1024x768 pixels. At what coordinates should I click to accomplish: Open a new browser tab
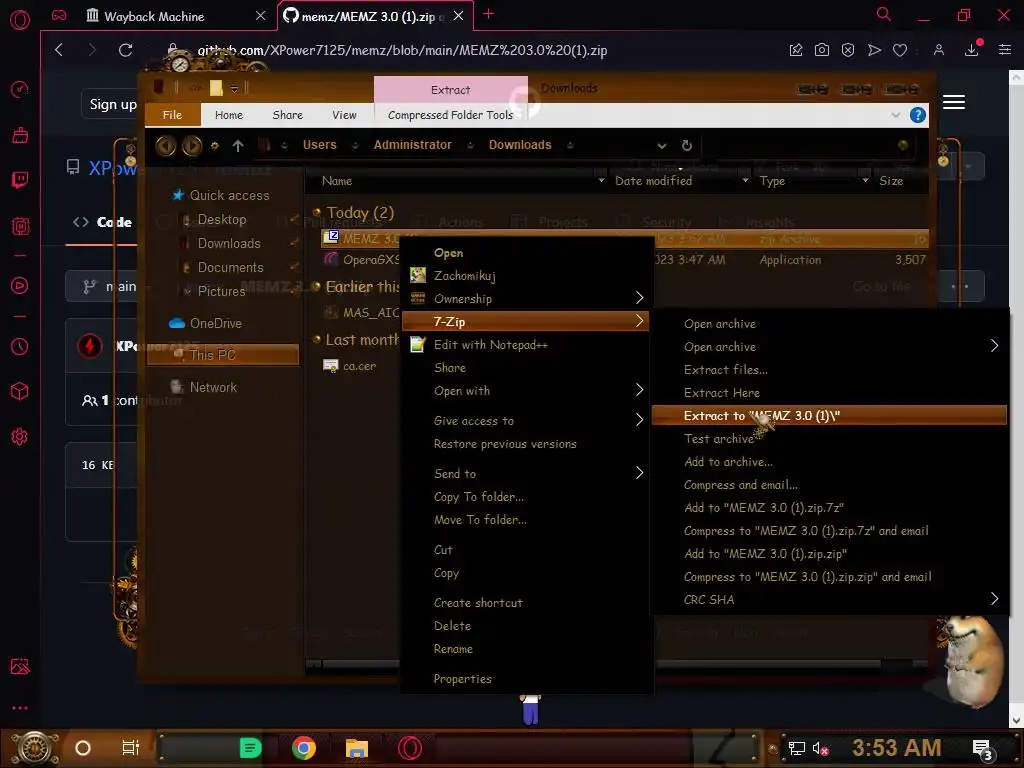click(488, 14)
